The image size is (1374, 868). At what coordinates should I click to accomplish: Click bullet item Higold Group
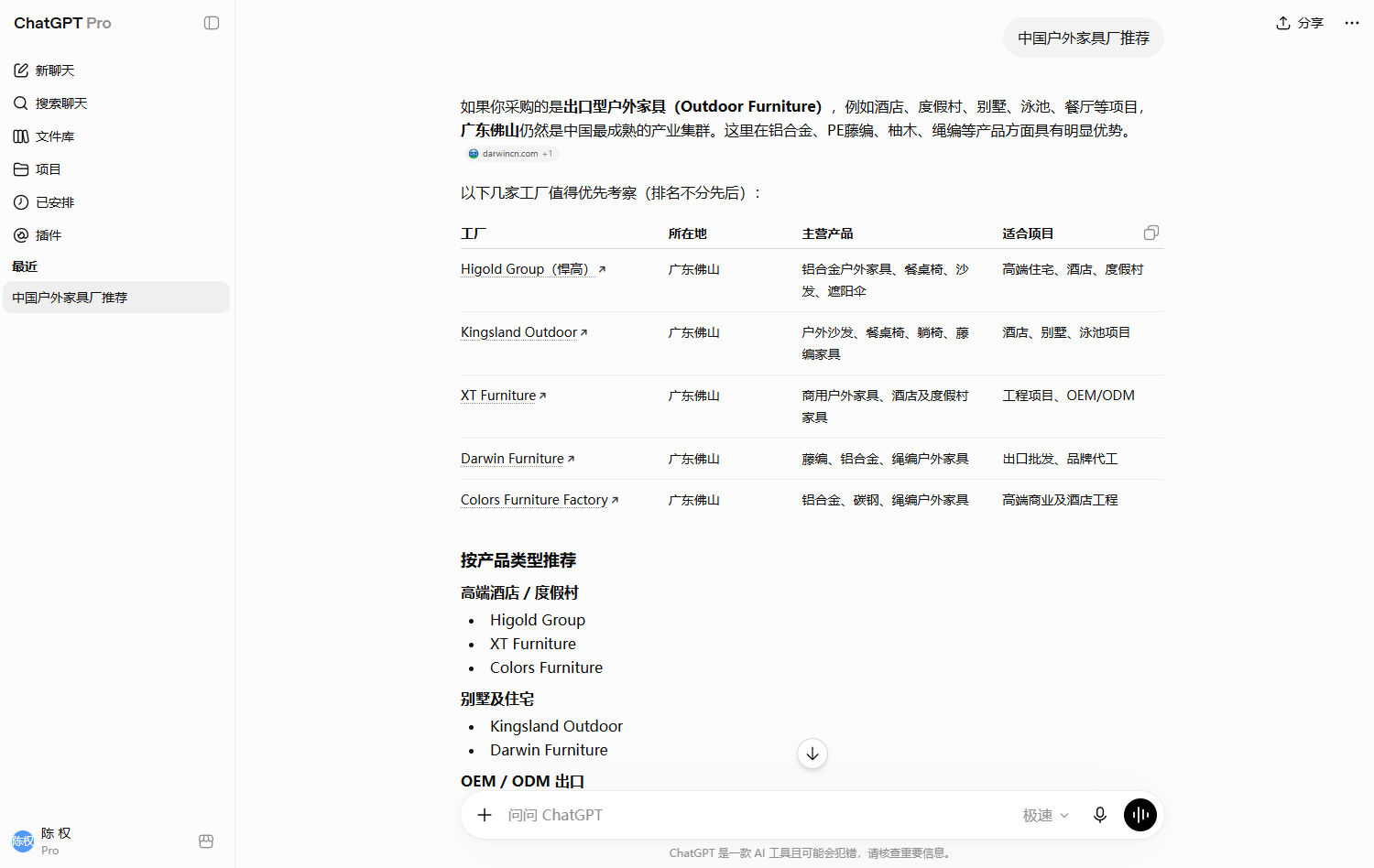(x=538, y=620)
